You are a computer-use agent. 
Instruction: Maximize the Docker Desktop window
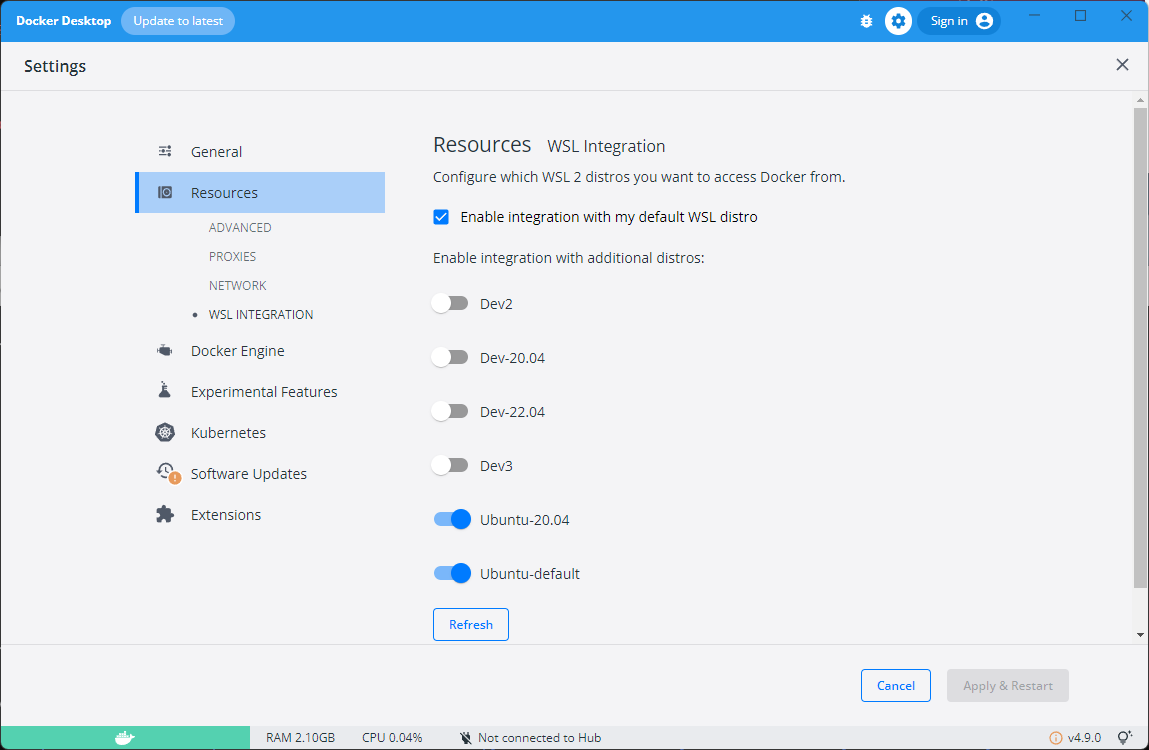(x=1080, y=15)
